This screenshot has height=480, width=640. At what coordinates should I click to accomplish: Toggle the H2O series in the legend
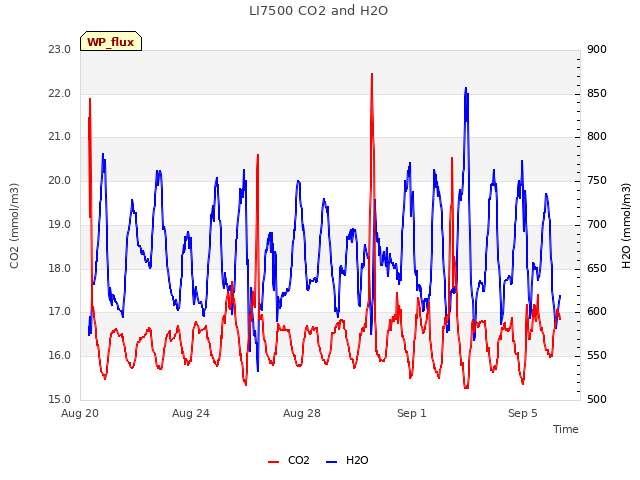347,460
